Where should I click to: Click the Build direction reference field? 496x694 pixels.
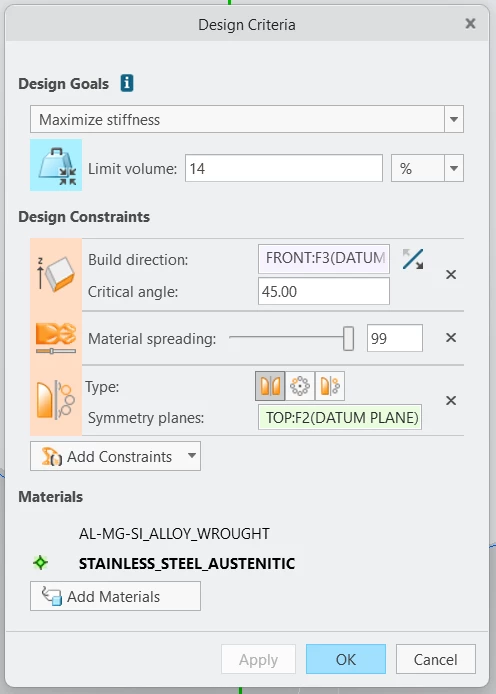click(x=324, y=258)
